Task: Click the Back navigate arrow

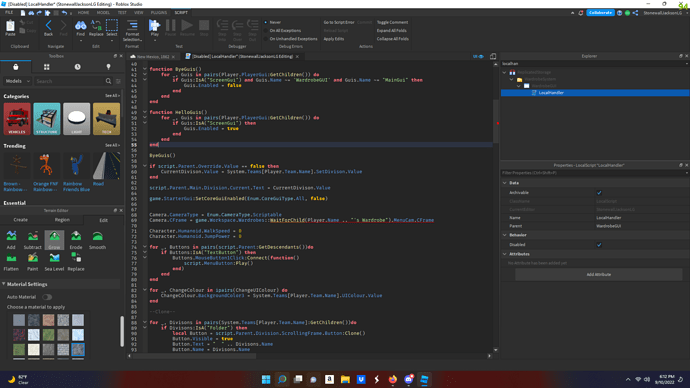Action: tap(48, 27)
